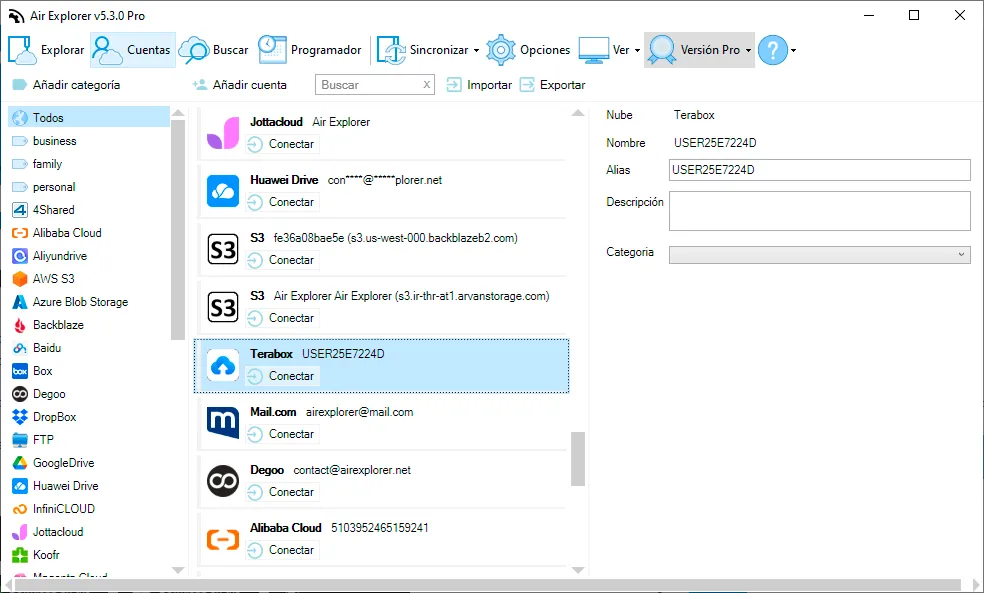Image resolution: width=984 pixels, height=593 pixels.
Task: Click Conectar for the Alibaba Cloud account
Action: 282,550
